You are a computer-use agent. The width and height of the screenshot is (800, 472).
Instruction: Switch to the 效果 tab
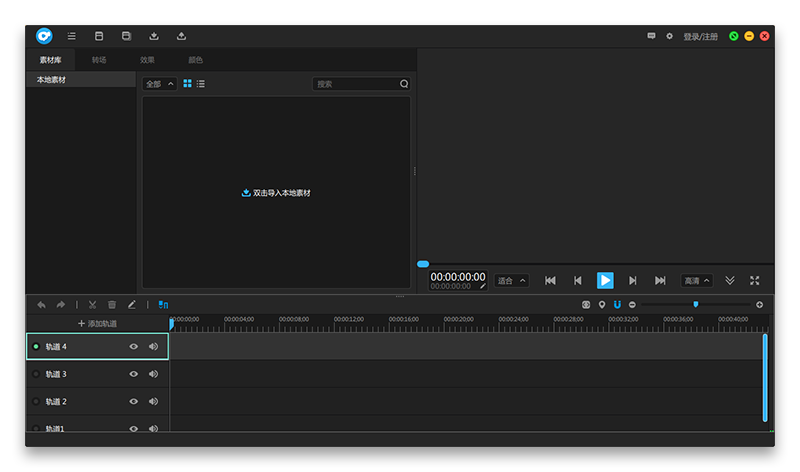147,60
